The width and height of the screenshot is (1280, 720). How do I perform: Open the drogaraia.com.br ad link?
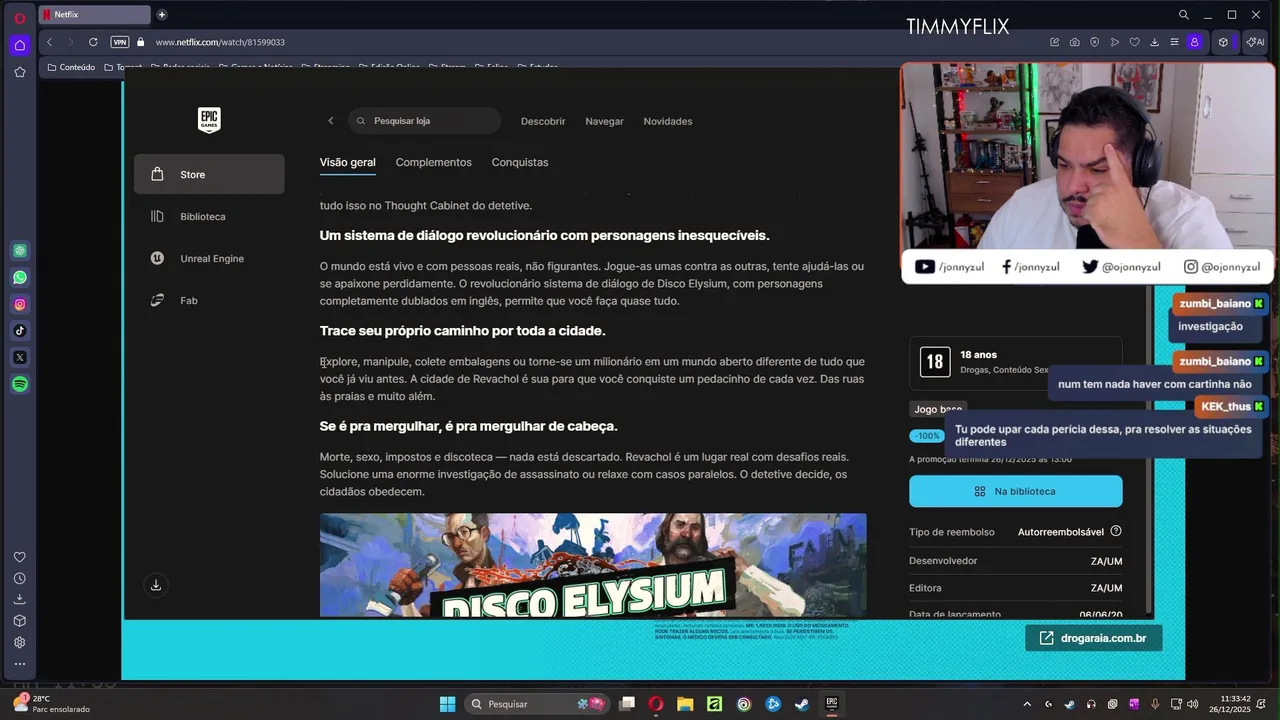(x=1093, y=638)
